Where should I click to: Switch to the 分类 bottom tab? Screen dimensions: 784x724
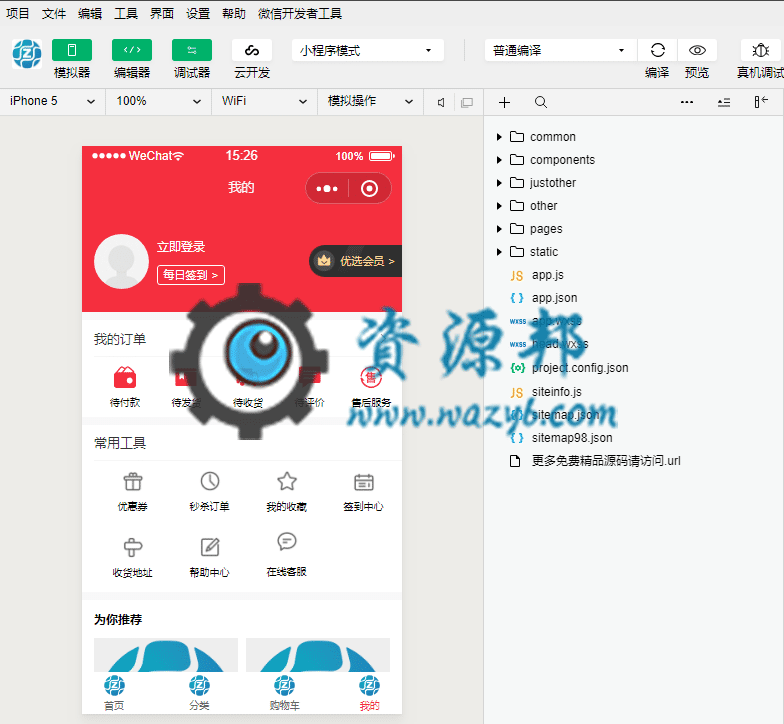coord(200,693)
